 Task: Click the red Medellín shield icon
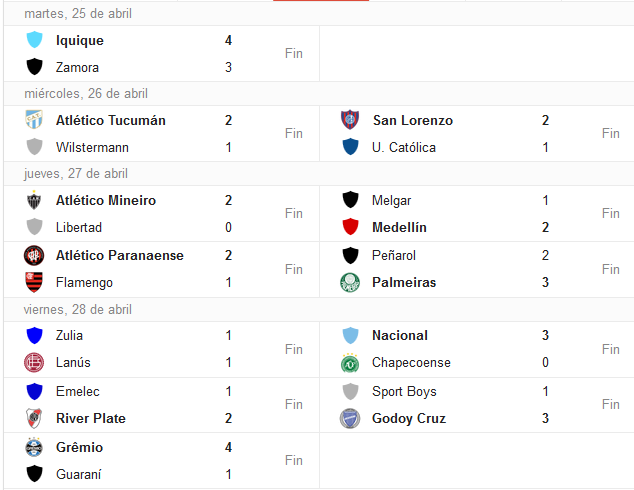tap(350, 227)
